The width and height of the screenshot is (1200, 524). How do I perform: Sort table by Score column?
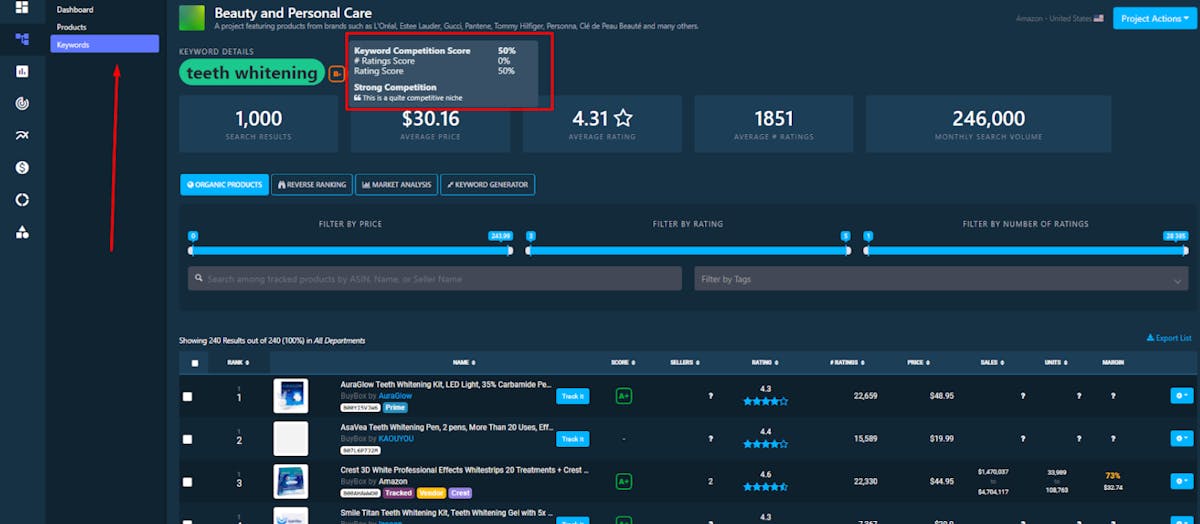623,362
